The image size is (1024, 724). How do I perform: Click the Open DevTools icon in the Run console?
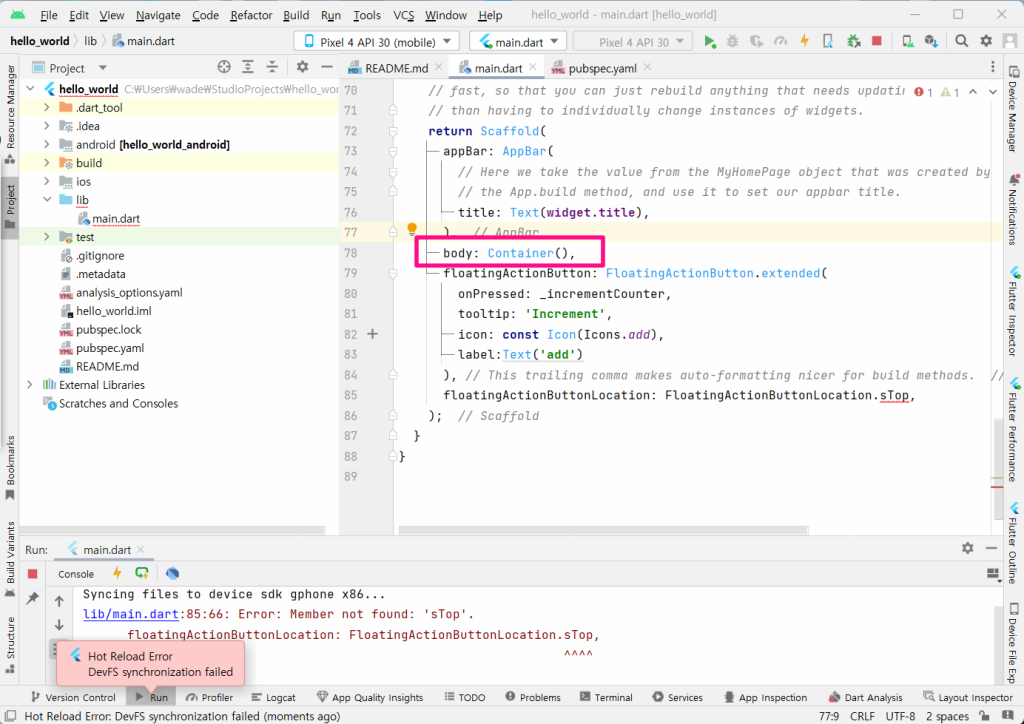coord(173,573)
